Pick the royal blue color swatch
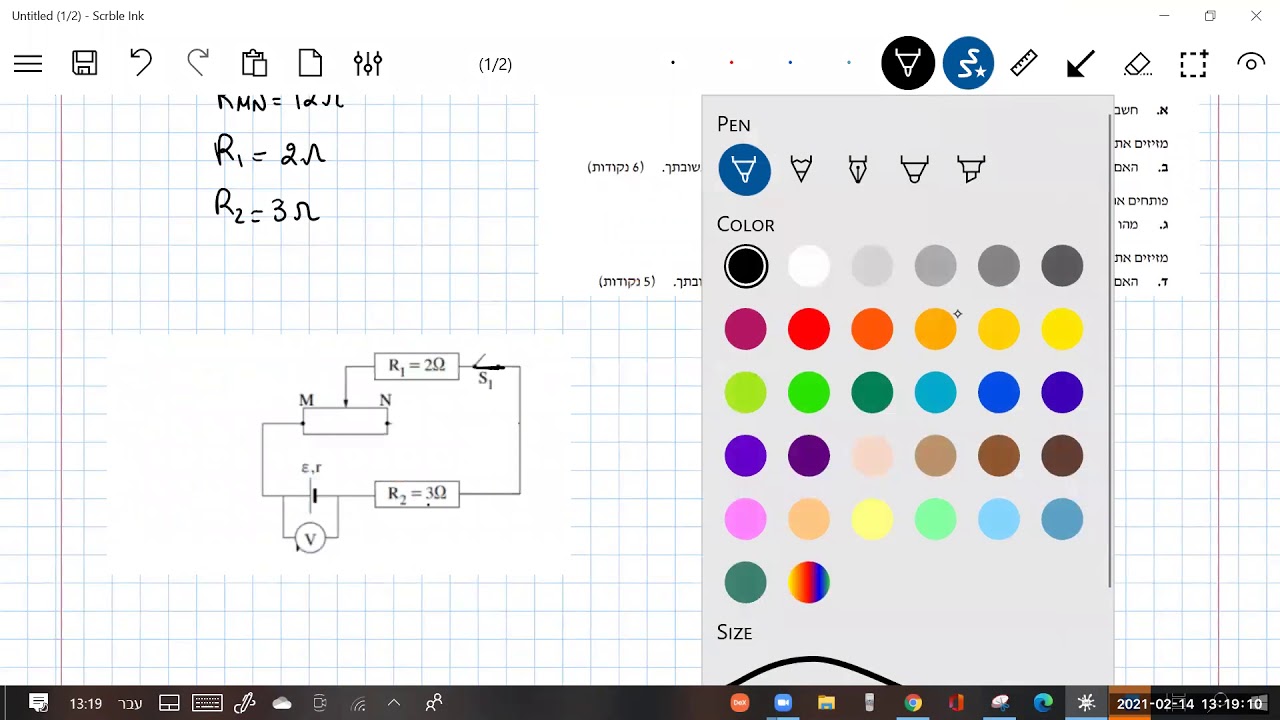 pyautogui.click(x=999, y=393)
